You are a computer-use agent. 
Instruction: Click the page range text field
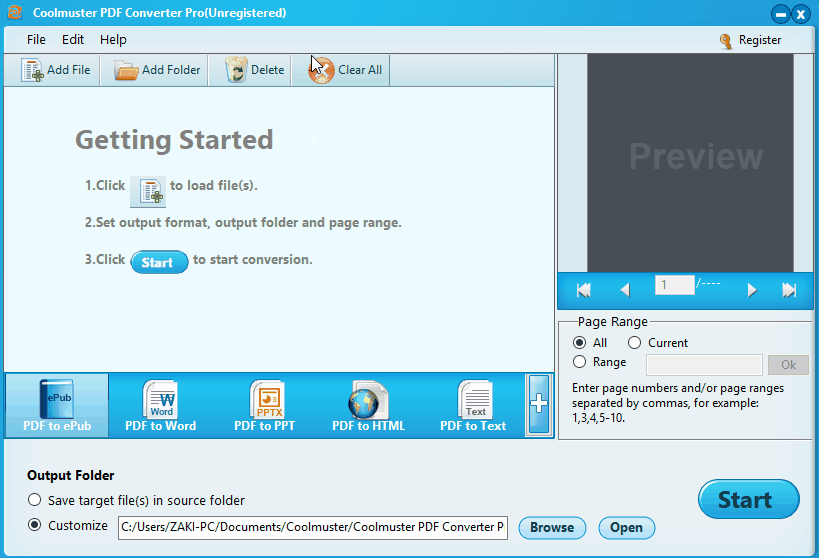(x=704, y=365)
